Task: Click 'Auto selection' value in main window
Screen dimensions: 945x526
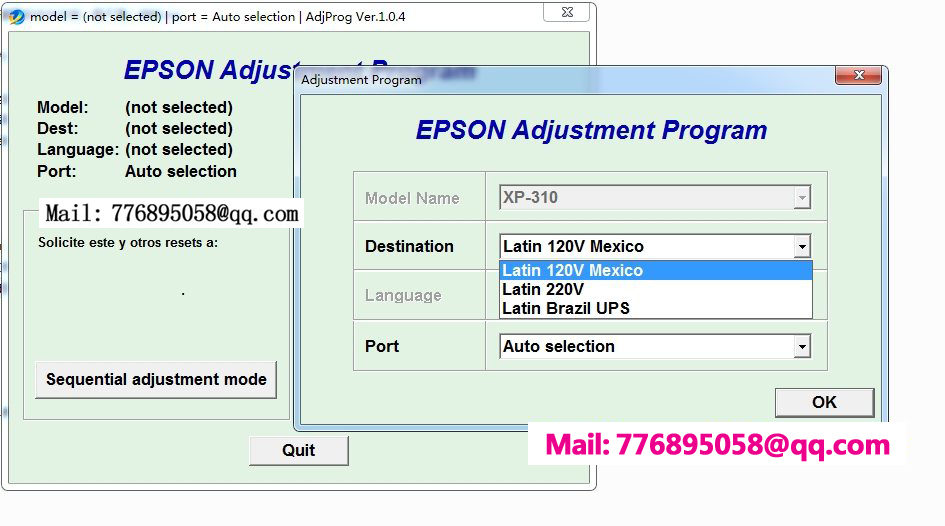Action: click(181, 171)
